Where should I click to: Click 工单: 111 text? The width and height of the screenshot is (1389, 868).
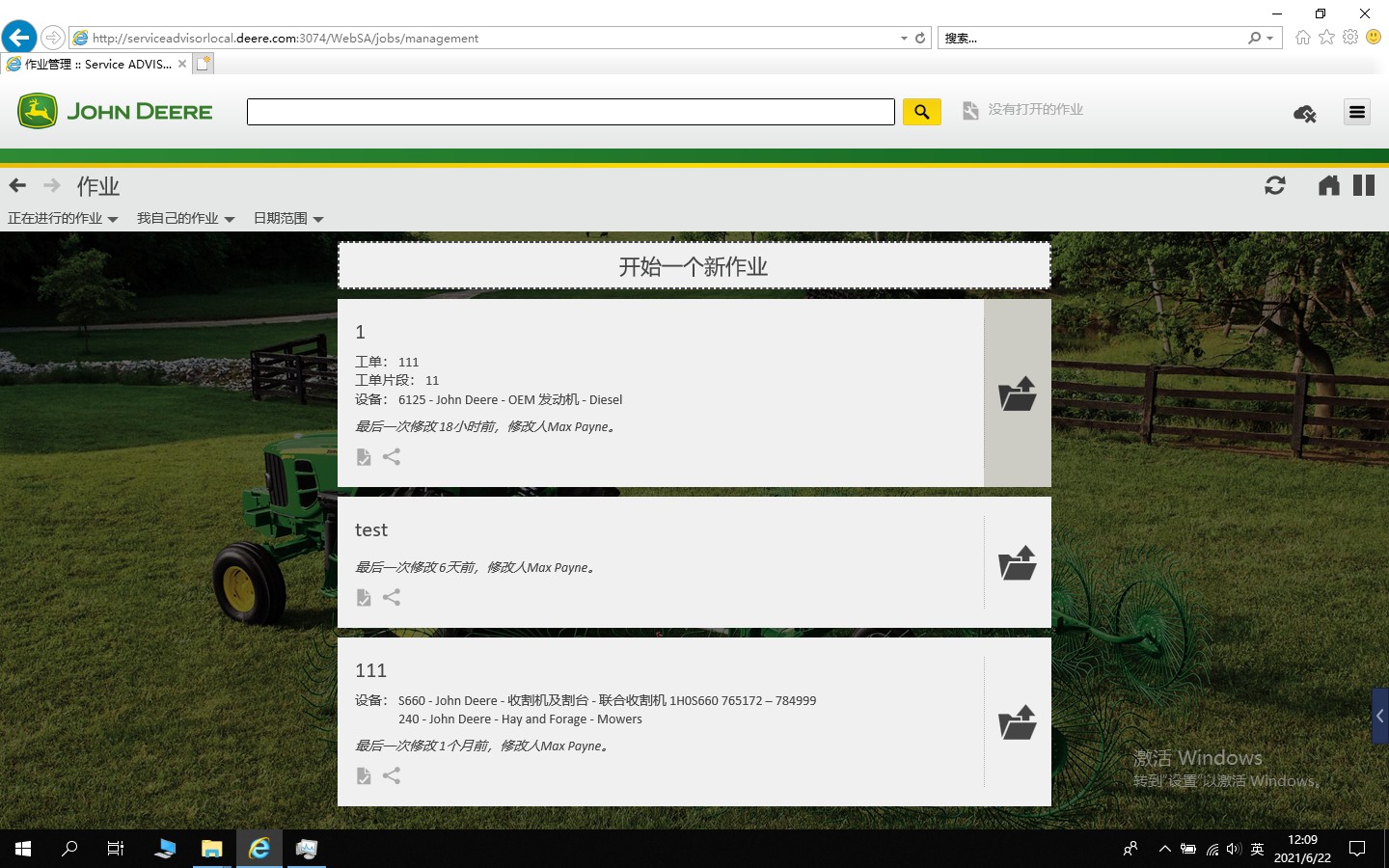[387, 363]
